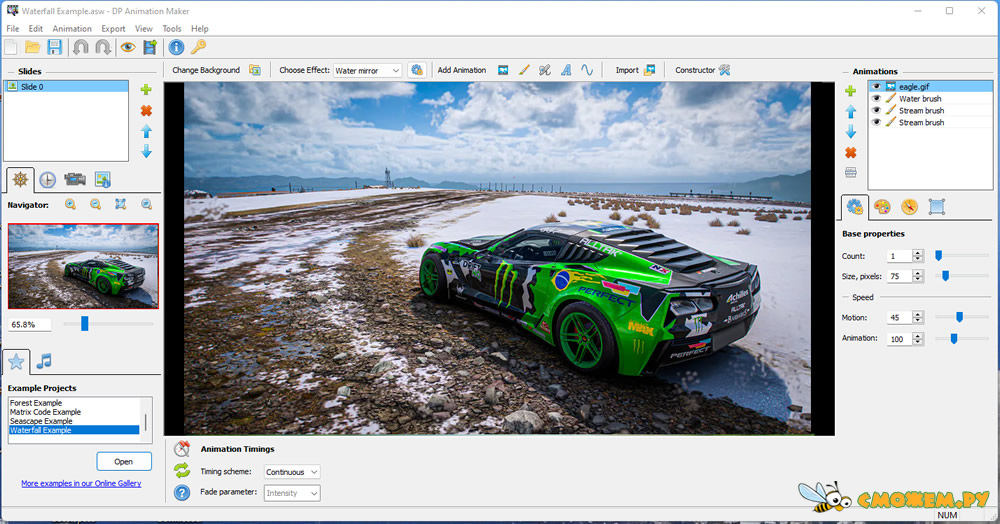The width and height of the screenshot is (1000, 524).
Task: Delete animation with red X in Animations panel
Action: [x=851, y=153]
